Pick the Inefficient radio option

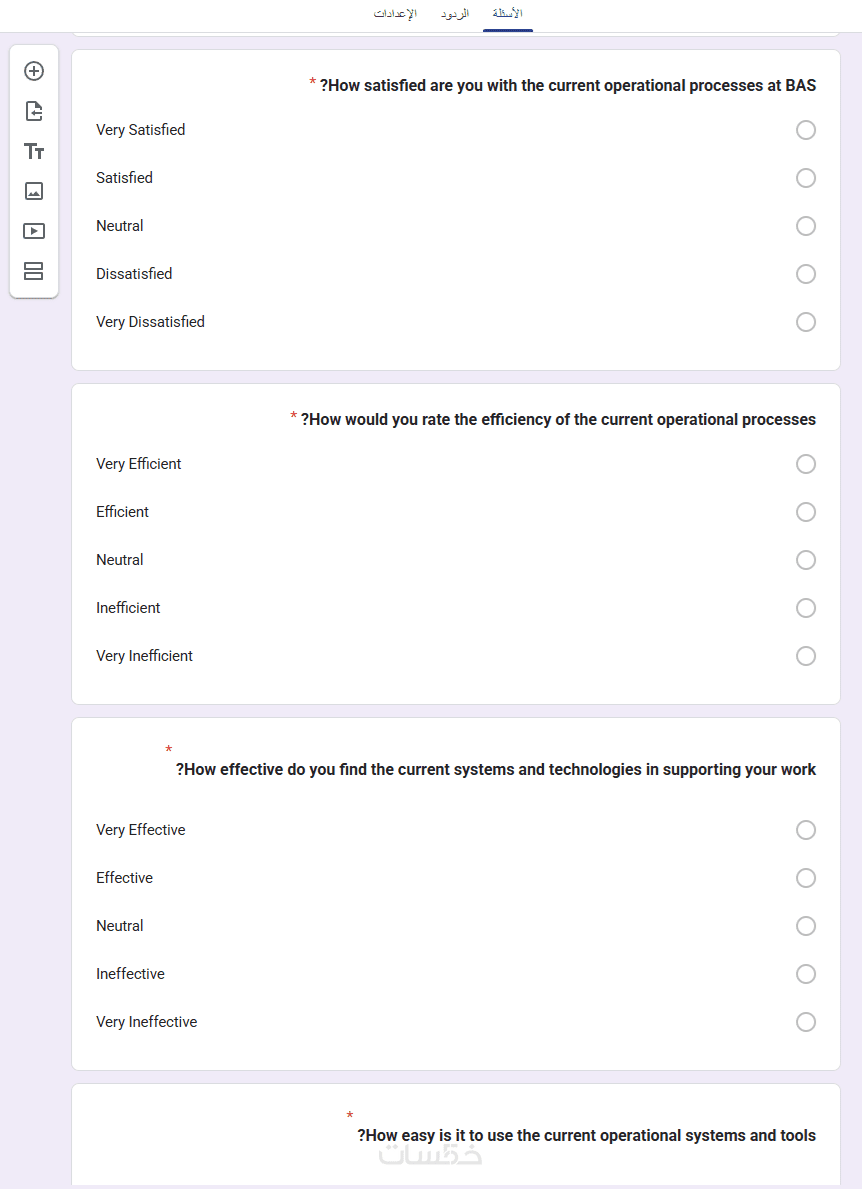click(806, 608)
